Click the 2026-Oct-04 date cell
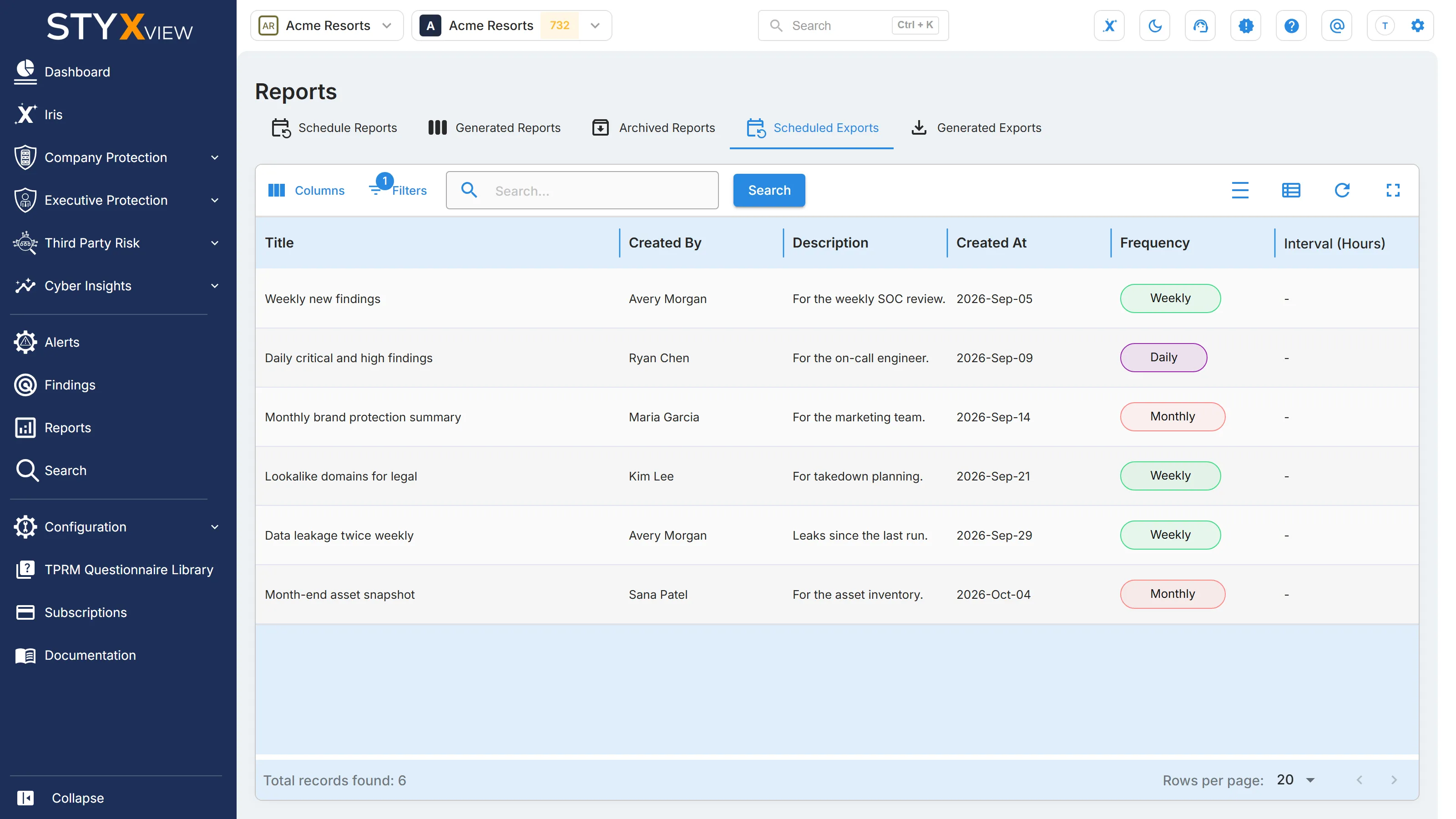This screenshot has height=819, width=1456. tap(993, 595)
